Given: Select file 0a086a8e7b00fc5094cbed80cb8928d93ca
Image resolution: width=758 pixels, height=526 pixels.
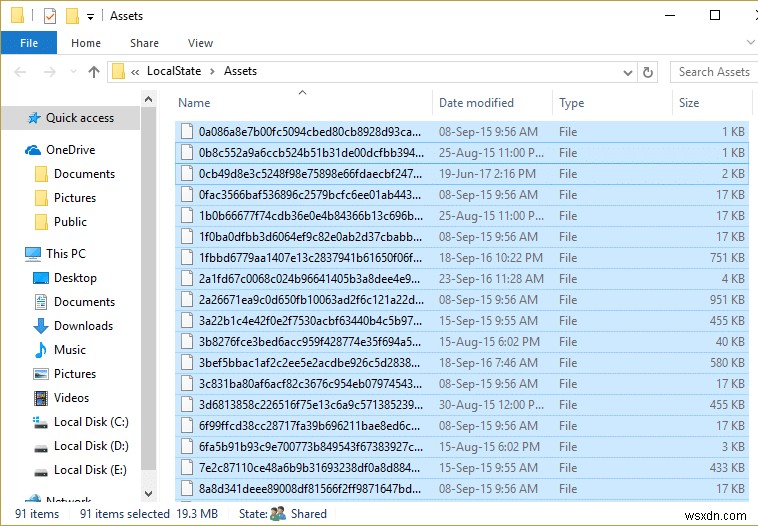Looking at the screenshot, I should click(x=462, y=132).
